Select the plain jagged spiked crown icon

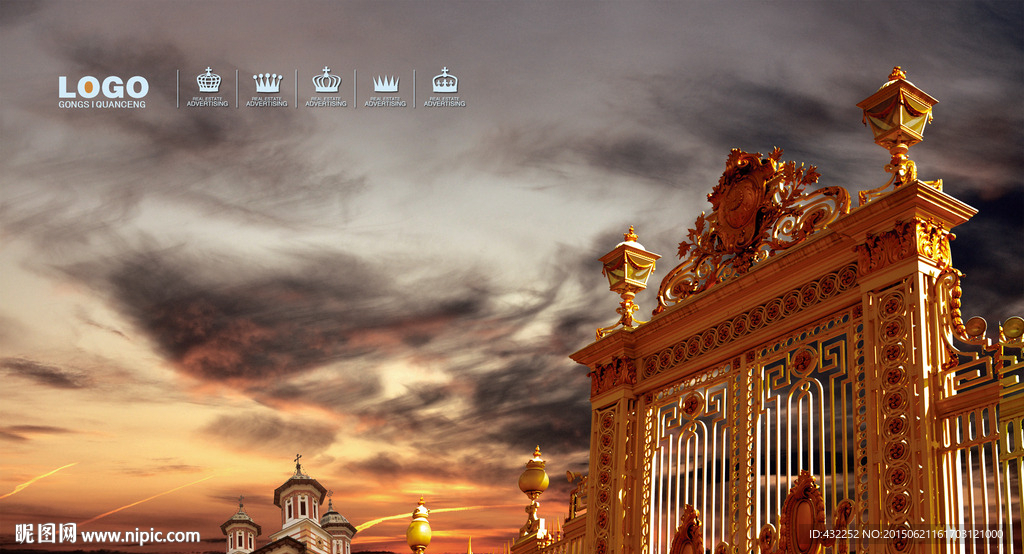(386, 84)
